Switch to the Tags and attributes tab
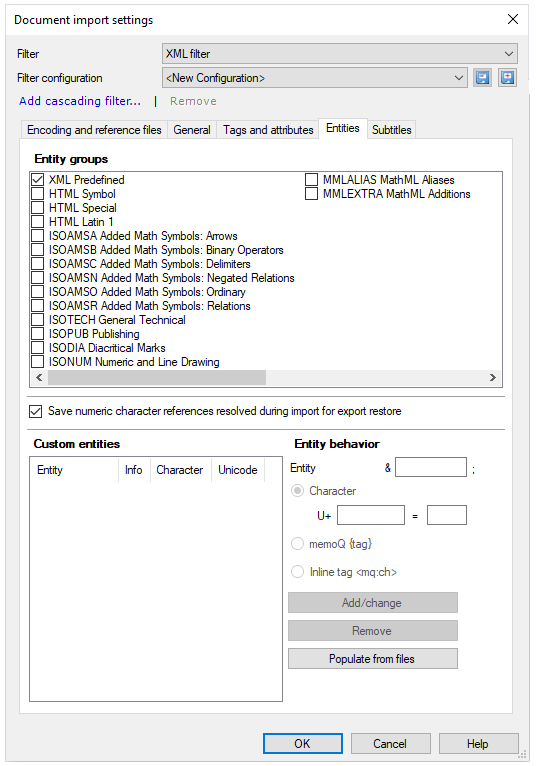This screenshot has height=766, width=536. 268,130
